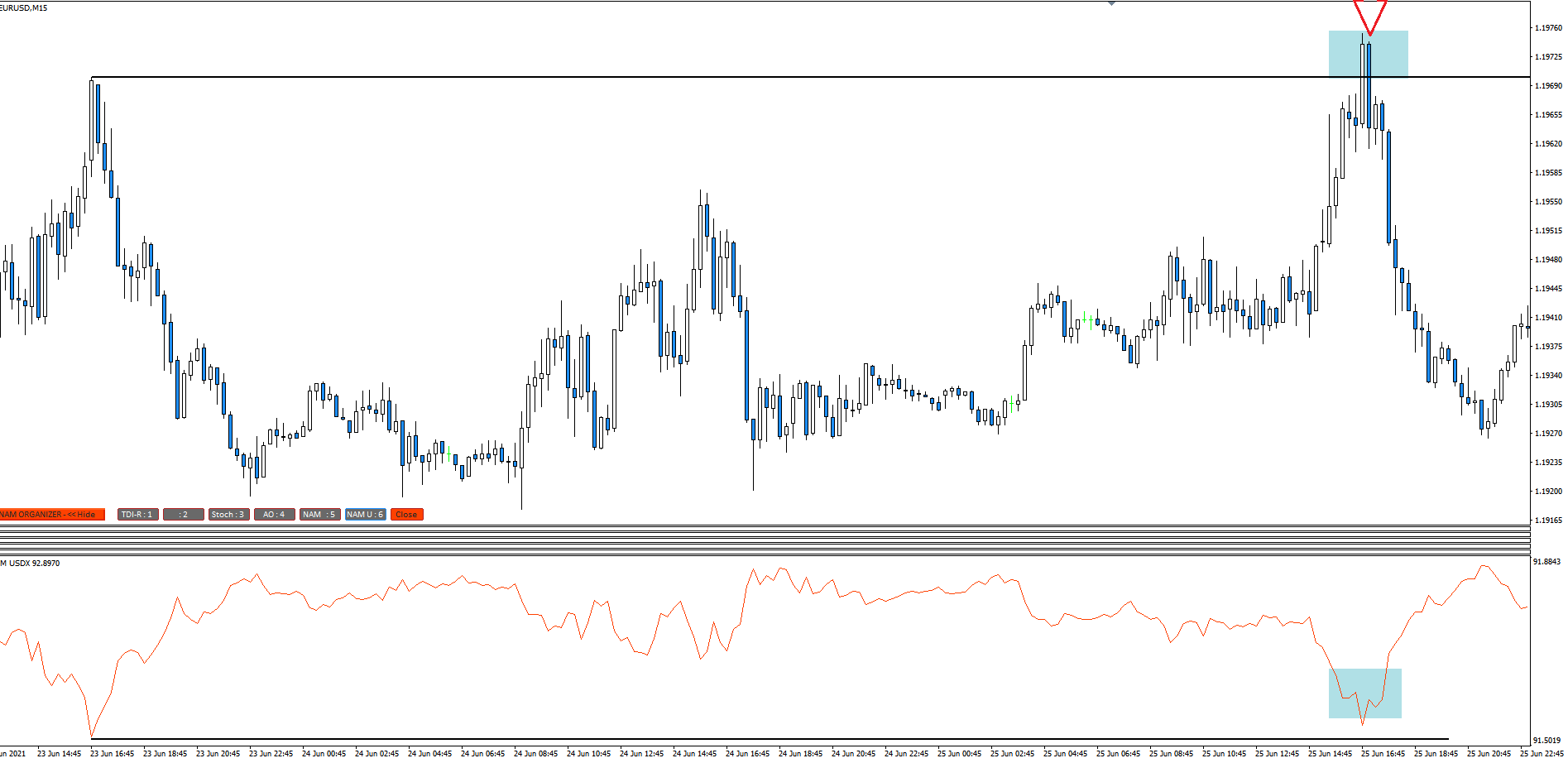Toggle the TDI-R : 1 indicator button
1568x763 pixels.
137,514
